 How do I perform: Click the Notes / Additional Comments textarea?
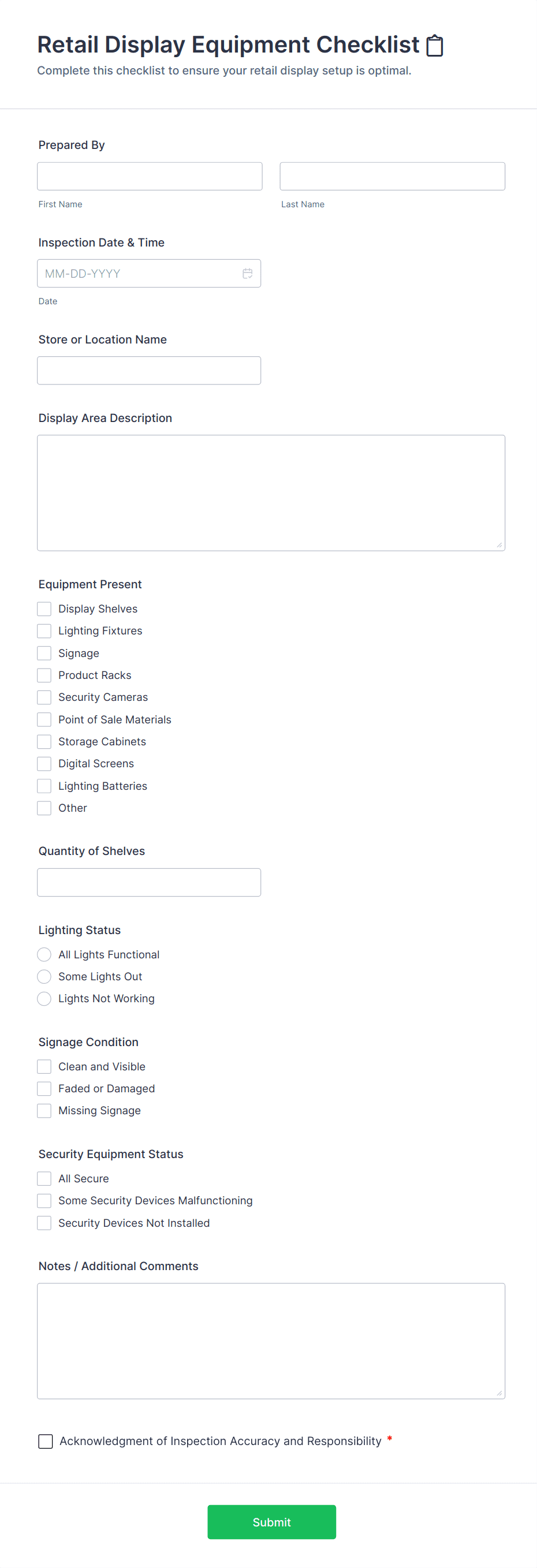271,1341
